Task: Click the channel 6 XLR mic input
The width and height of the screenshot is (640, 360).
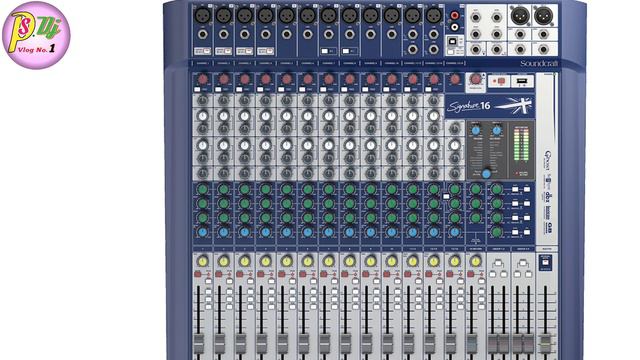Action: coord(308,16)
